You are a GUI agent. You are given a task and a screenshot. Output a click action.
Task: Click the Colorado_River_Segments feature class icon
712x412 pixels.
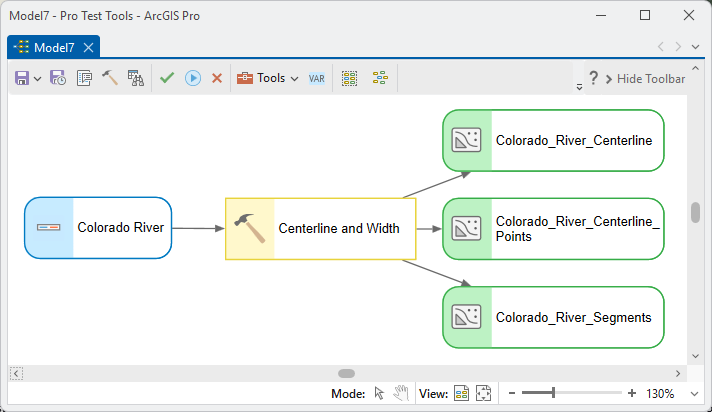click(x=466, y=317)
